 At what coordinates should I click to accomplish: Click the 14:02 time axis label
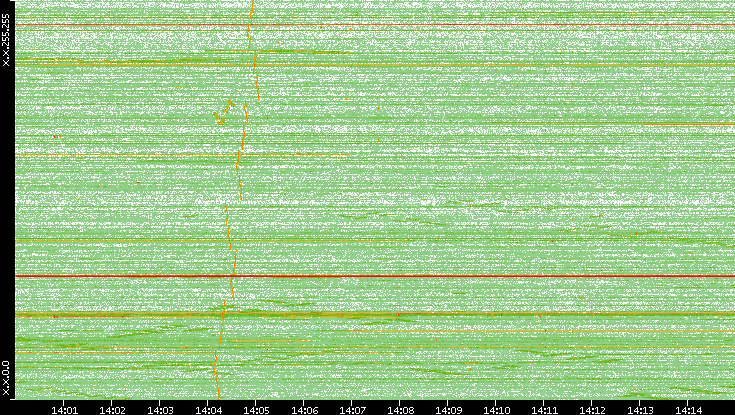point(112,410)
